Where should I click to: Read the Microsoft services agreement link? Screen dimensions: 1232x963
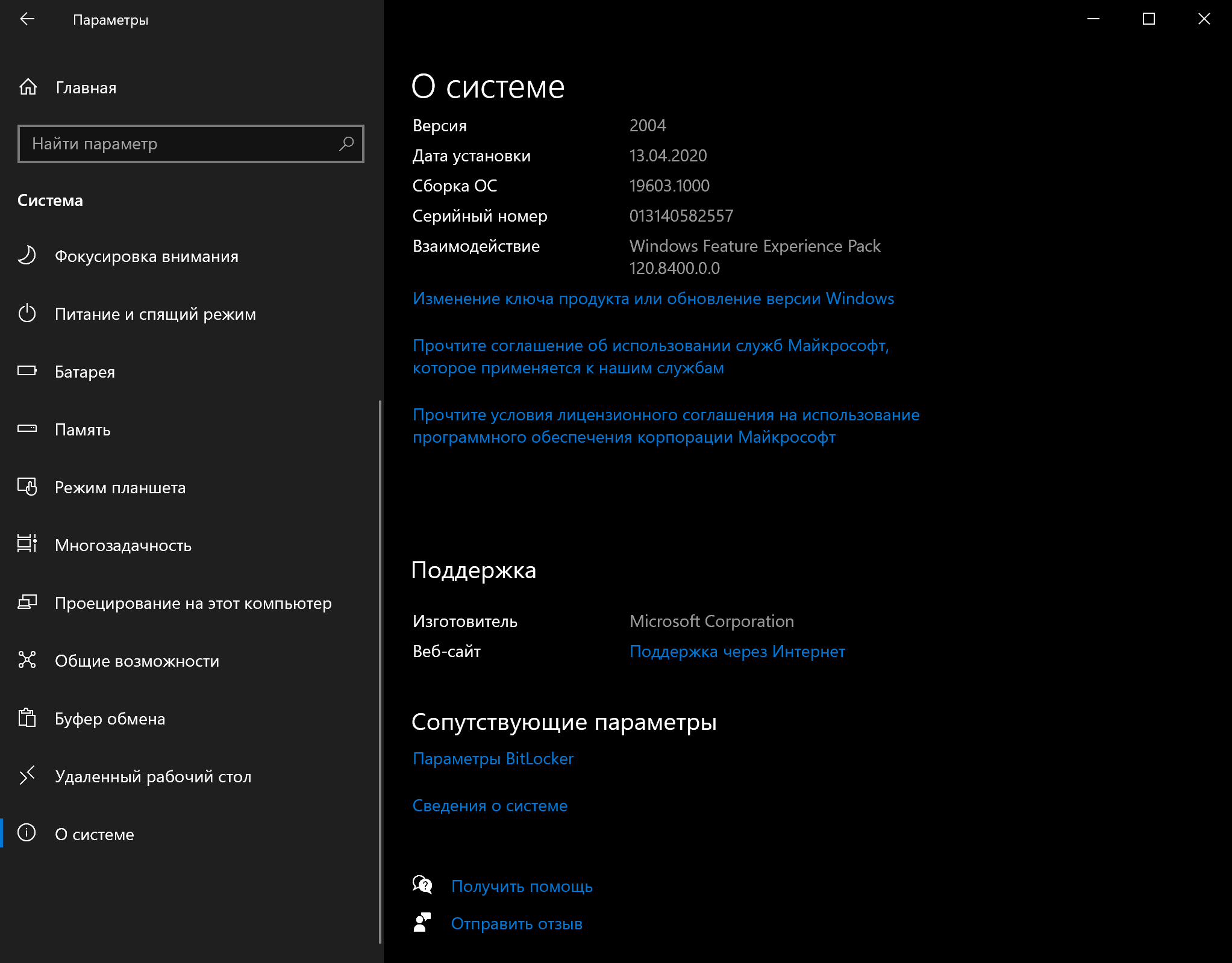pyautogui.click(x=651, y=357)
